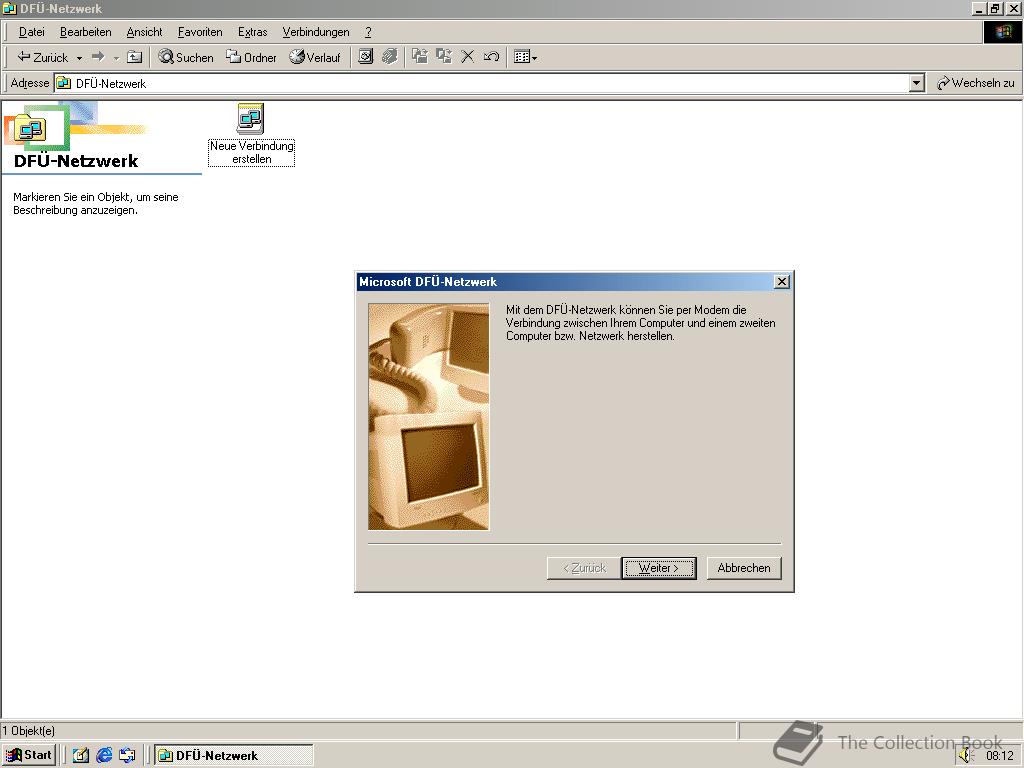Screen dimensions: 1024x768
Task: Click the dial connection toolbar icon
Action: (x=390, y=57)
